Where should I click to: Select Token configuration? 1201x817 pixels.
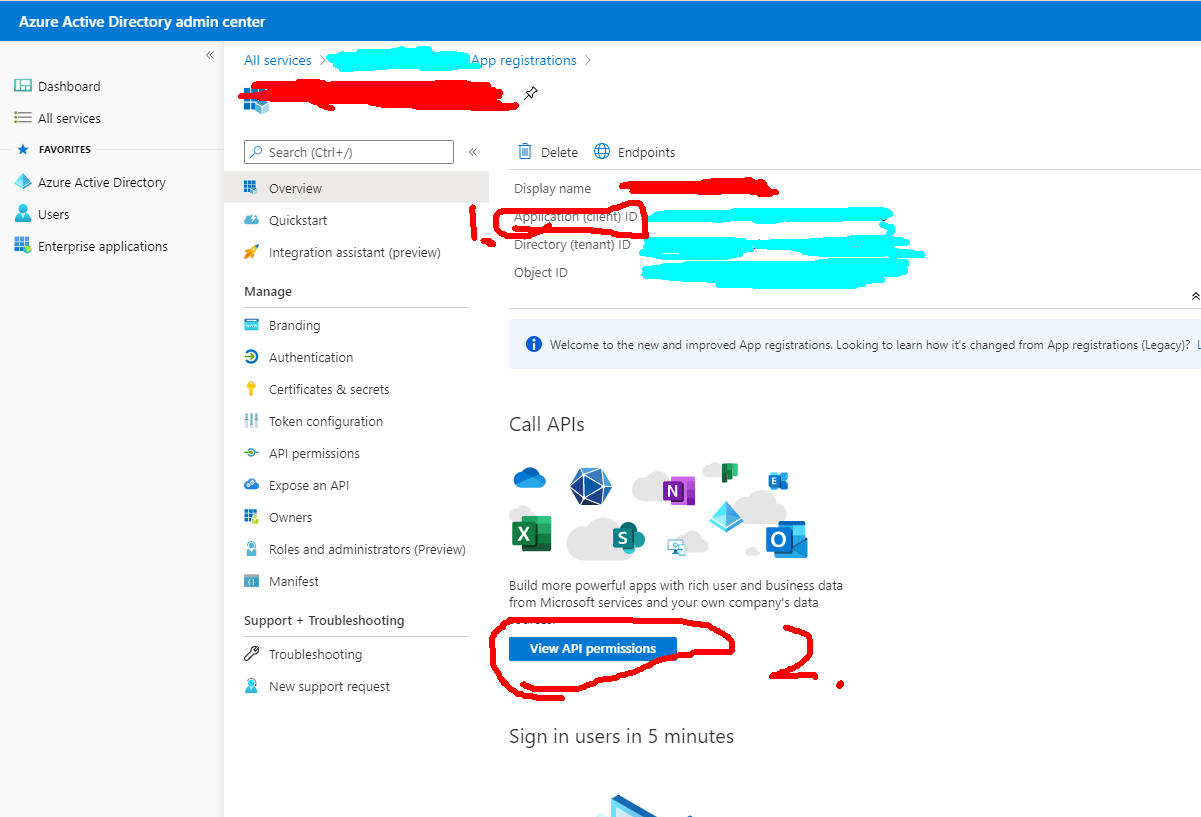tap(356, 421)
